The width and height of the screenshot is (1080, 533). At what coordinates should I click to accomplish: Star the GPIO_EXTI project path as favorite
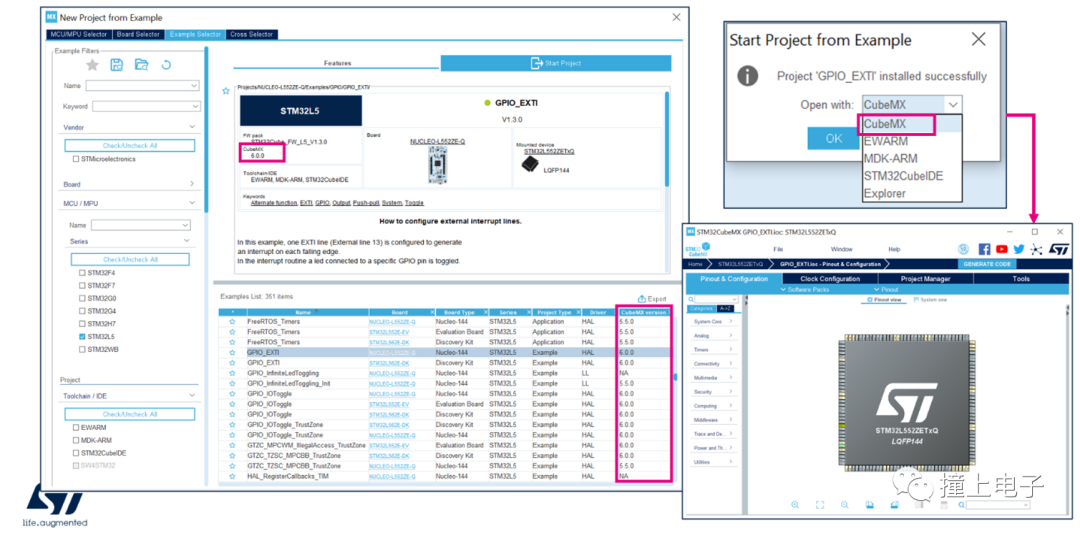pos(225,91)
